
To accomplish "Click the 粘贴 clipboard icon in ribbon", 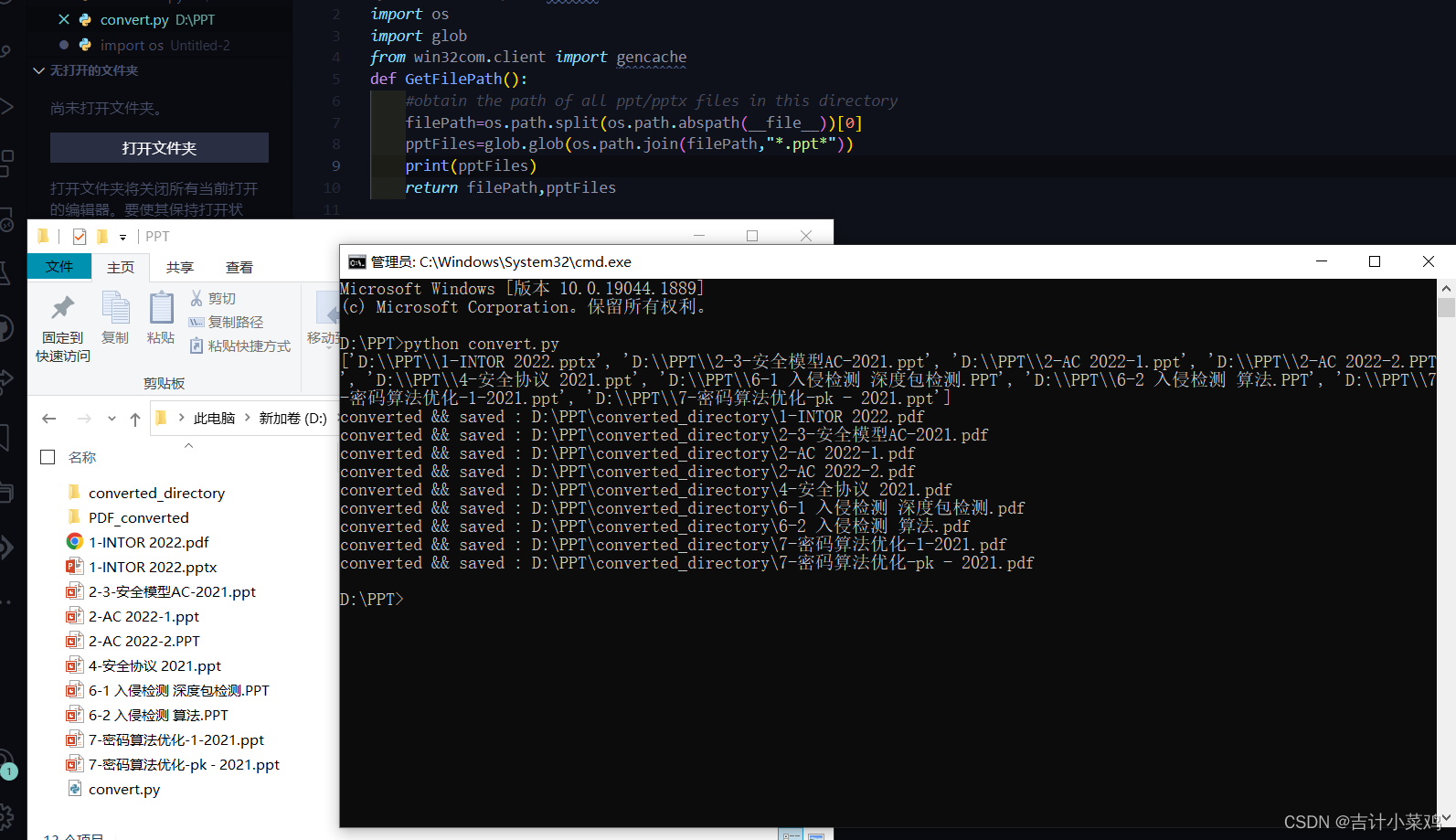I will click(161, 307).
